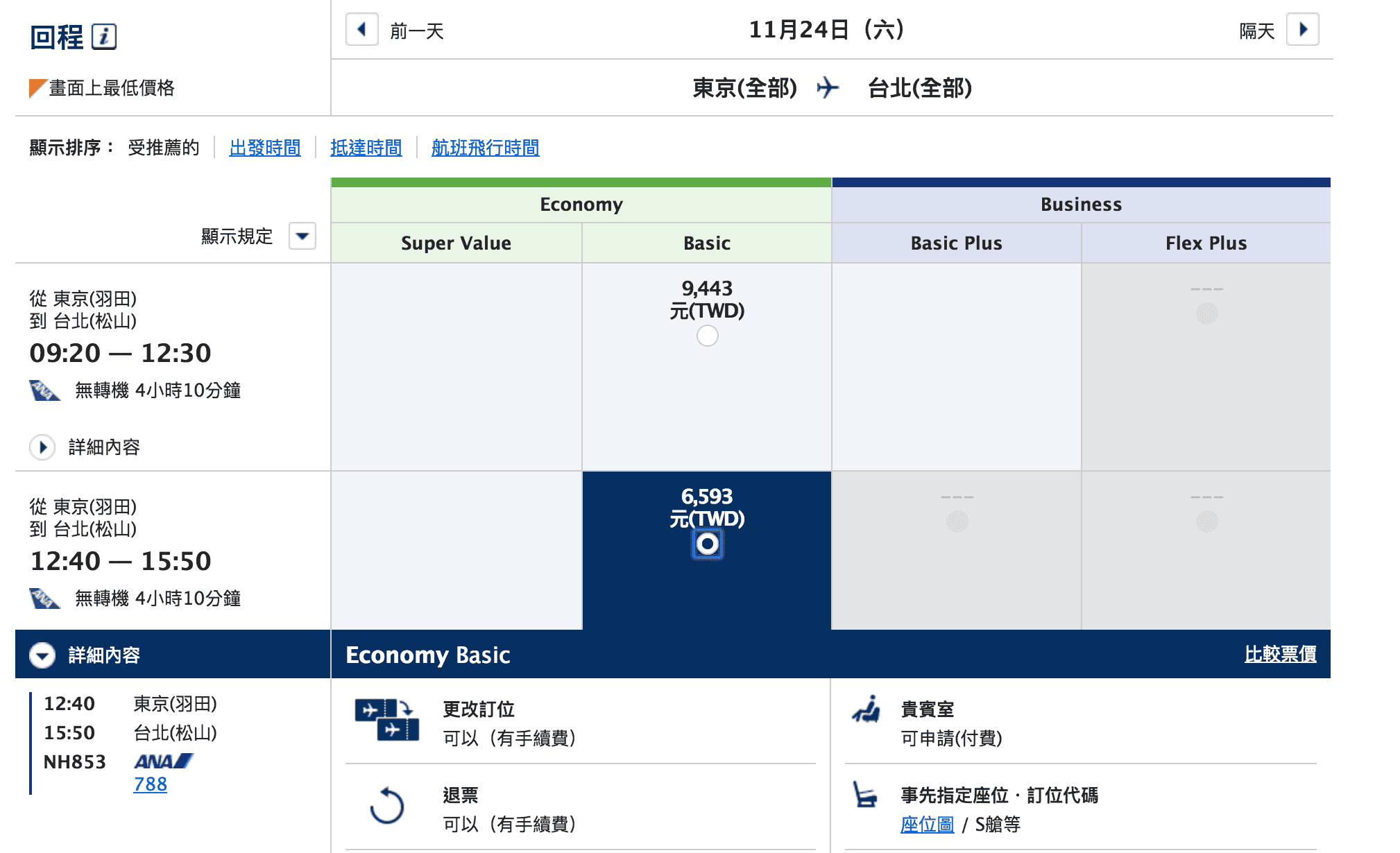Collapse 詳細內容 for the 12:40 flight
The width and height of the screenshot is (1400, 853).
pyautogui.click(x=42, y=655)
